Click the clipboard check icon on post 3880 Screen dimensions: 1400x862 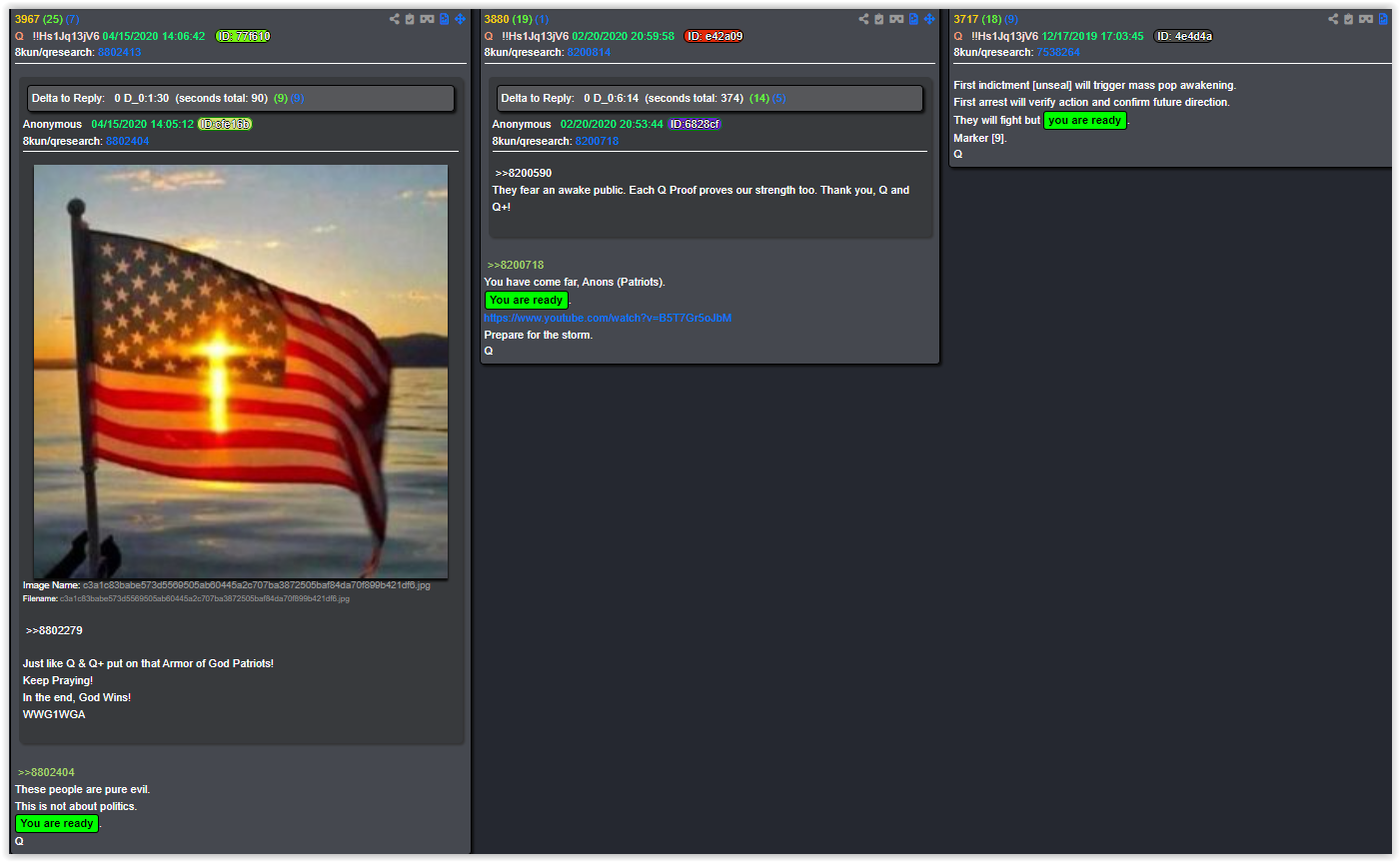(879, 19)
